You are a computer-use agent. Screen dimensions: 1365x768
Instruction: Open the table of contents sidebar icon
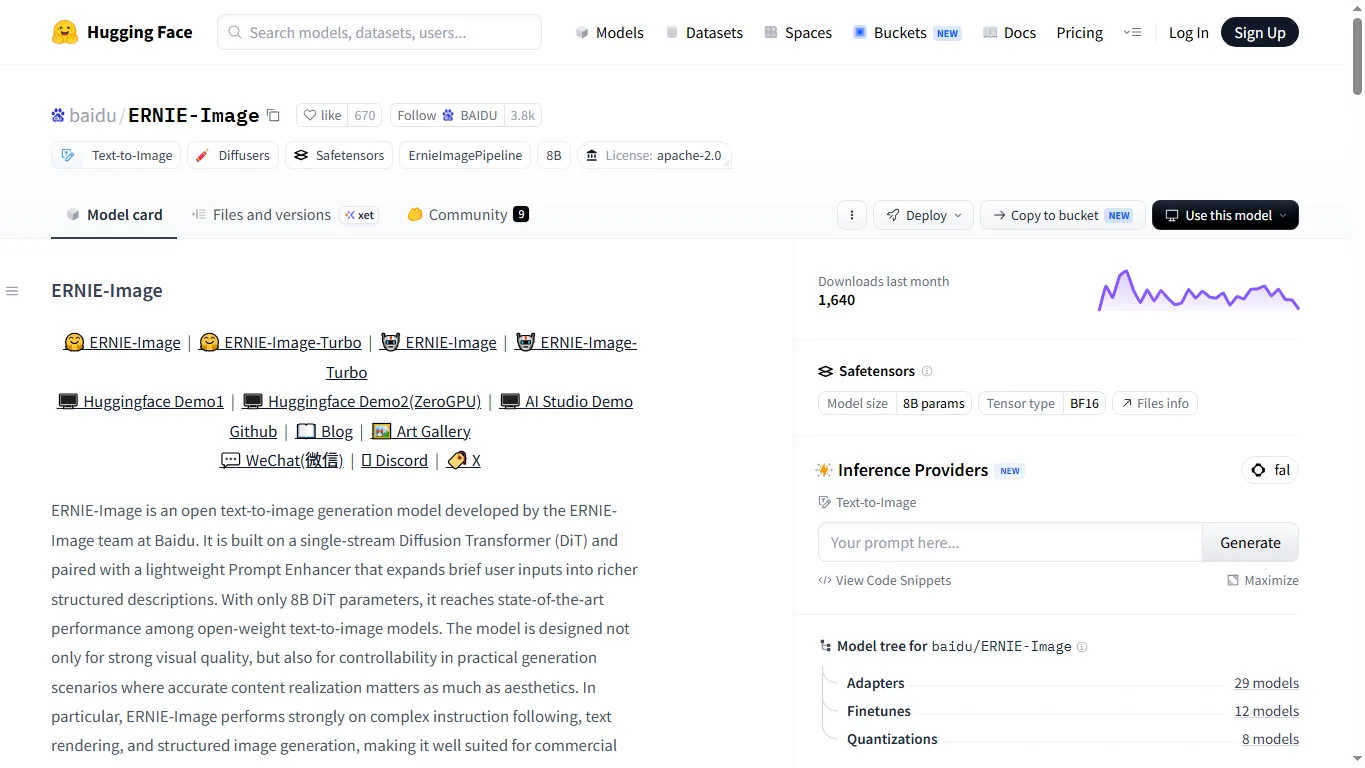(12, 291)
